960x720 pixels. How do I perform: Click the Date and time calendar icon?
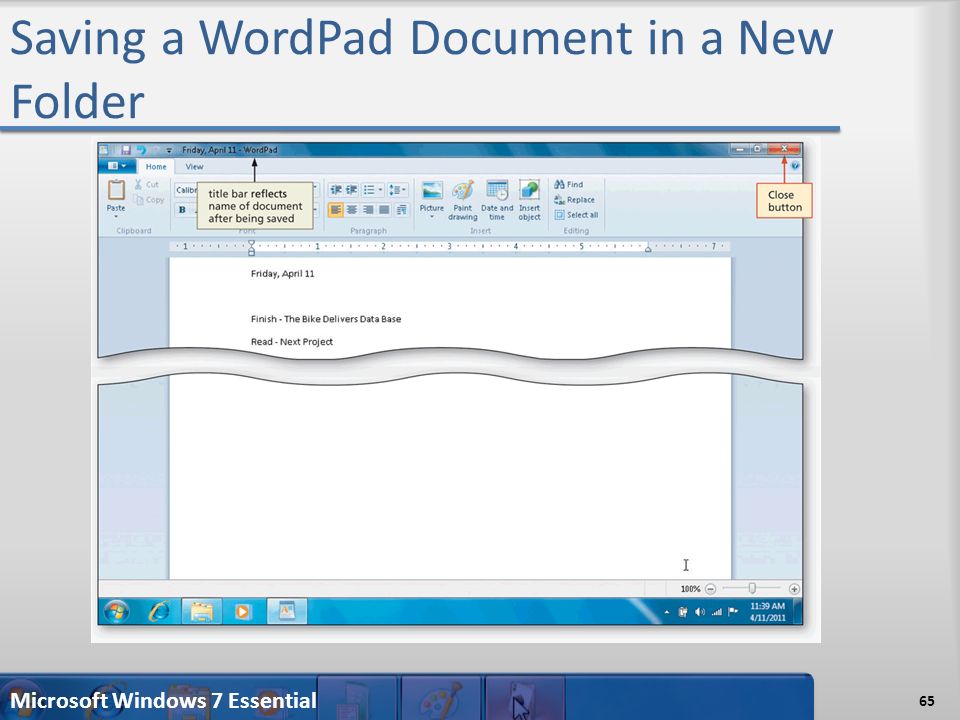coord(497,190)
